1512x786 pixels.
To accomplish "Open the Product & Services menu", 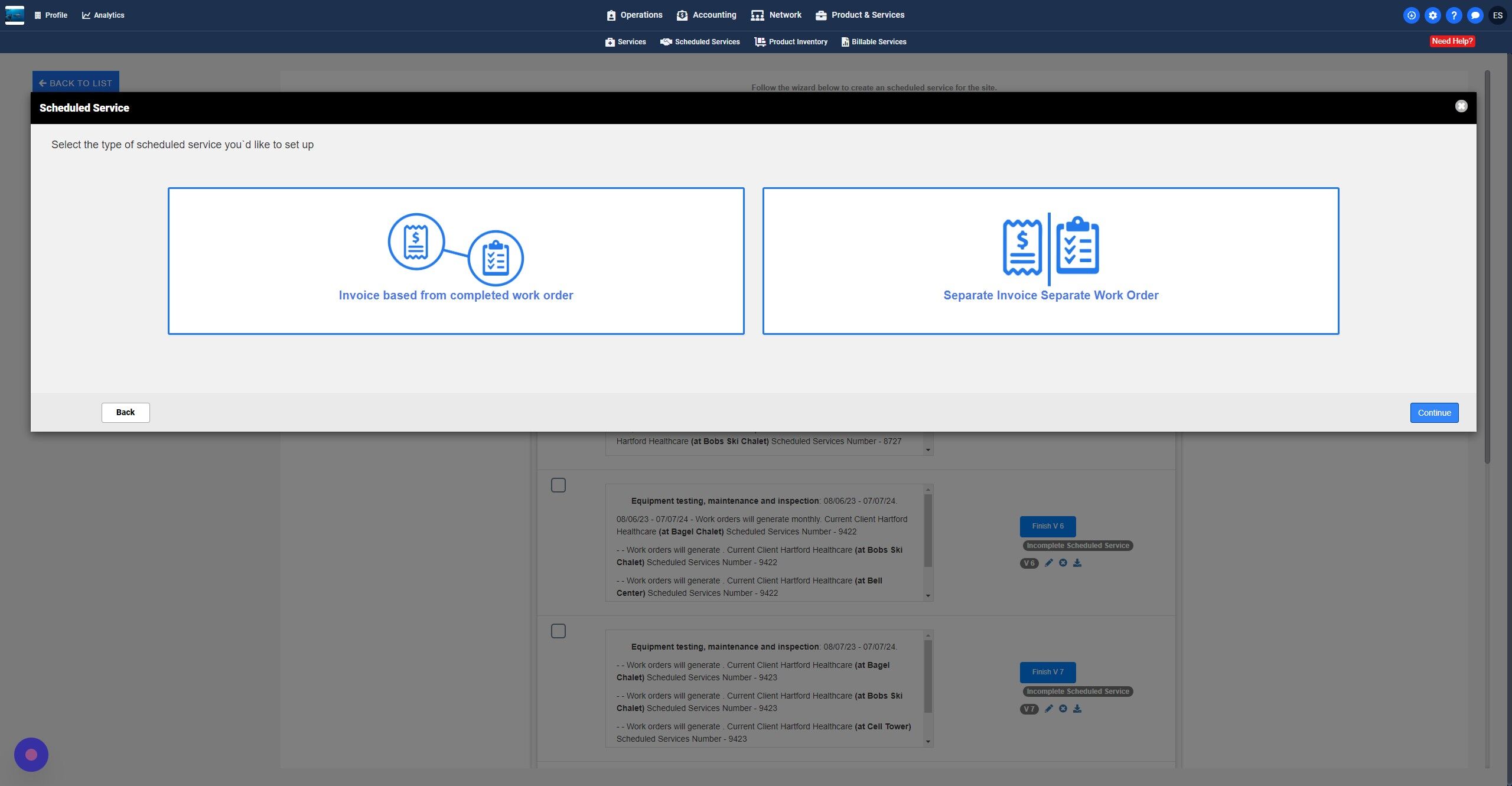I will [x=860, y=15].
